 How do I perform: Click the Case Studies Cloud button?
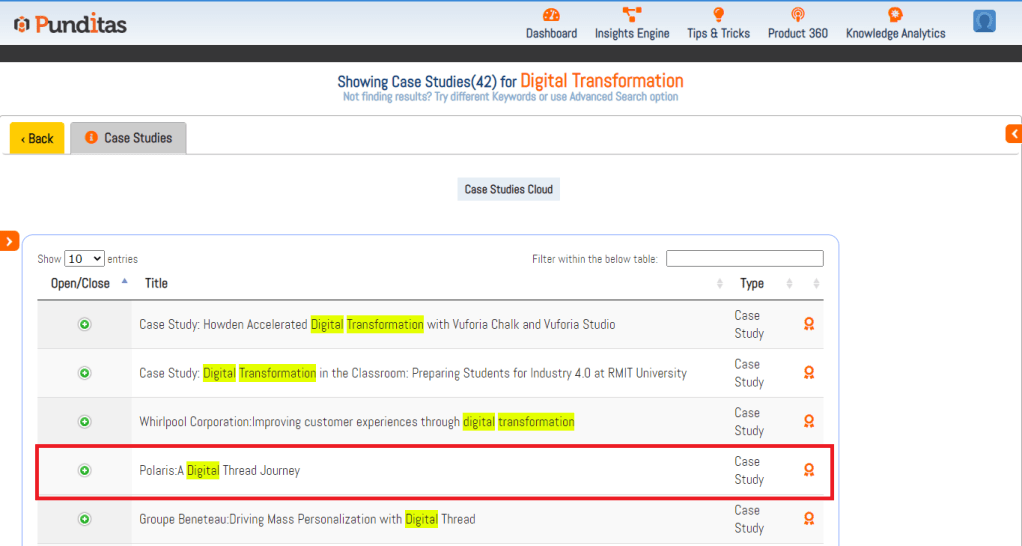point(508,189)
